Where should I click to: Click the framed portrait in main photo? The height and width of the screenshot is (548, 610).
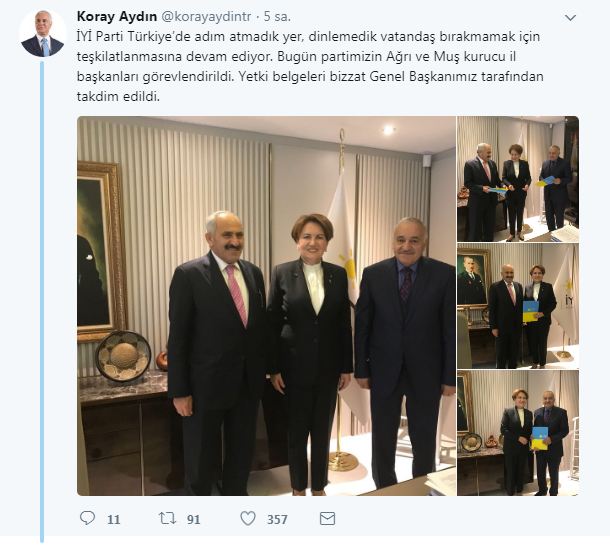tap(100, 252)
